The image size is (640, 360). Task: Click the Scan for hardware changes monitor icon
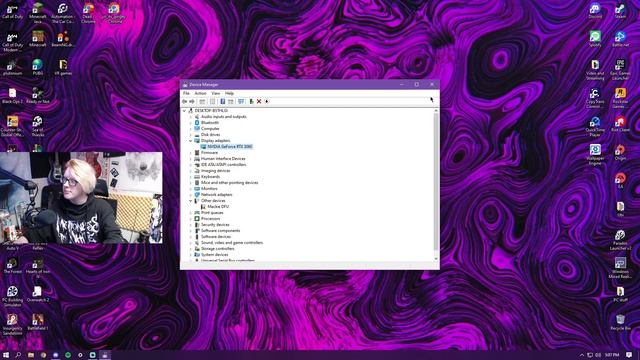tap(241, 101)
